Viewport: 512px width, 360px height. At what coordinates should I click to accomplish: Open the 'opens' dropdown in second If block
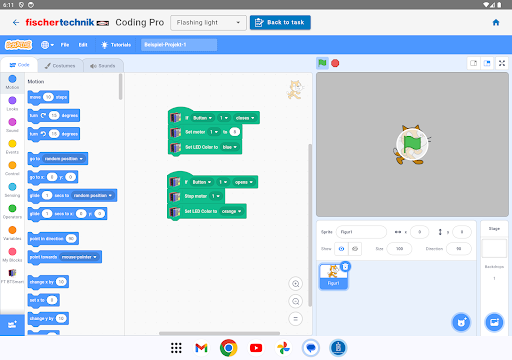pyautogui.click(x=244, y=182)
